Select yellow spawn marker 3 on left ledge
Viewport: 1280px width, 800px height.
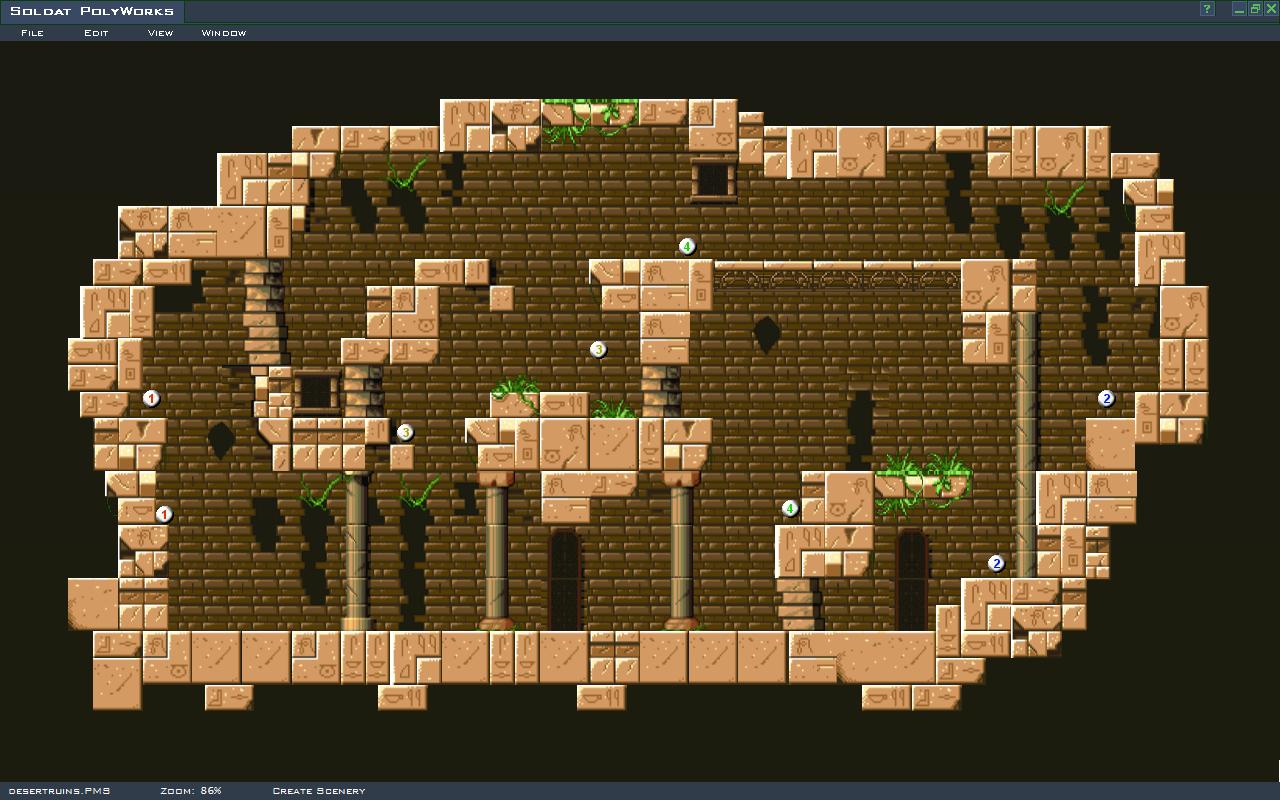[405, 432]
